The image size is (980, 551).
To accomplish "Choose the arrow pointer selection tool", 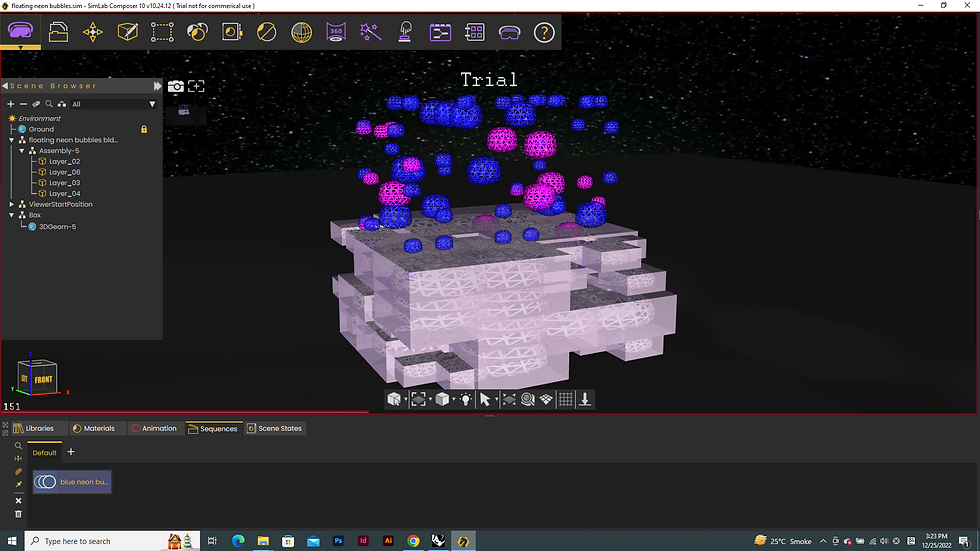I will tap(484, 399).
